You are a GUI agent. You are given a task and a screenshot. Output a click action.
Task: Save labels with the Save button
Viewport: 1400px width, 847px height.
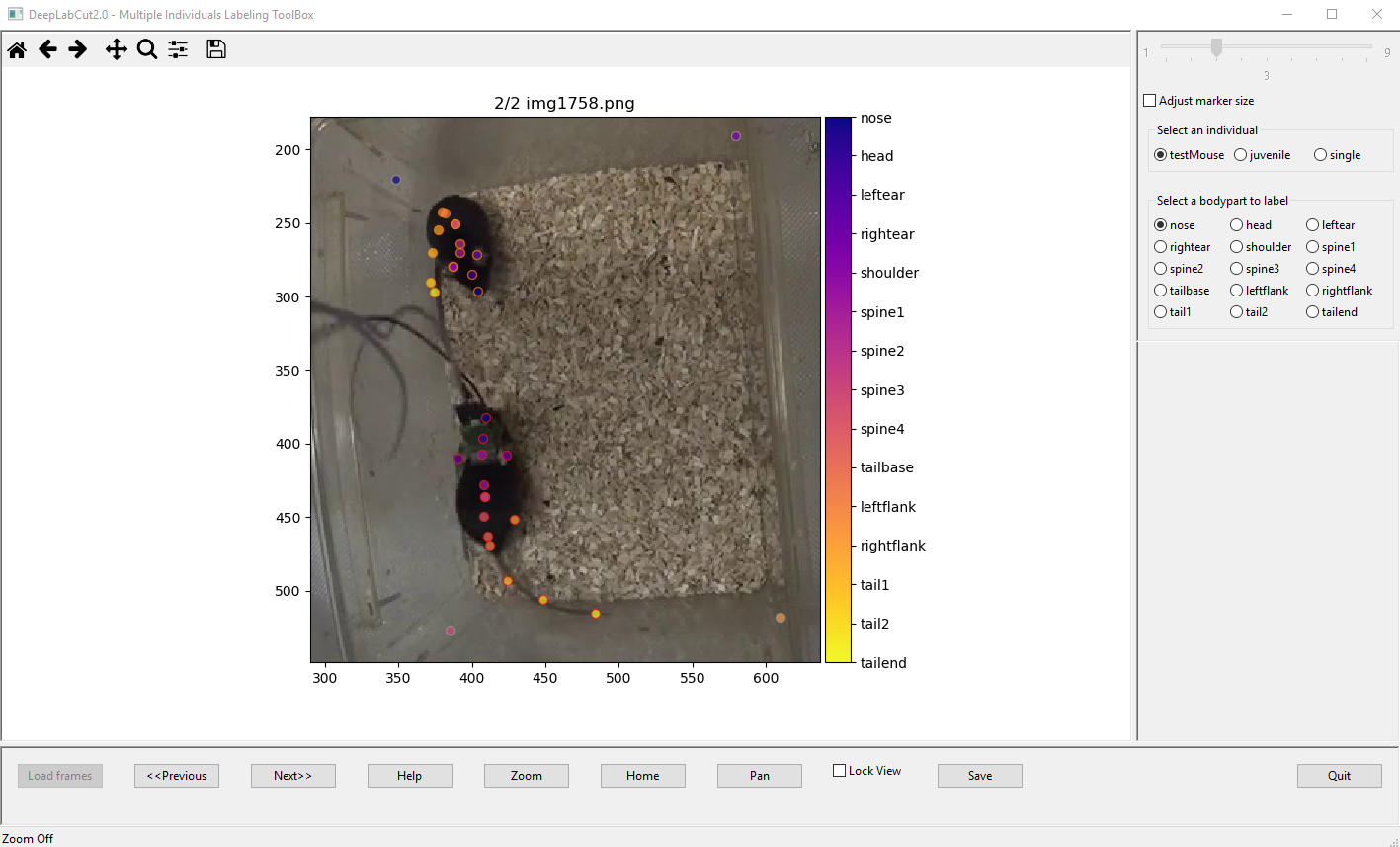980,776
